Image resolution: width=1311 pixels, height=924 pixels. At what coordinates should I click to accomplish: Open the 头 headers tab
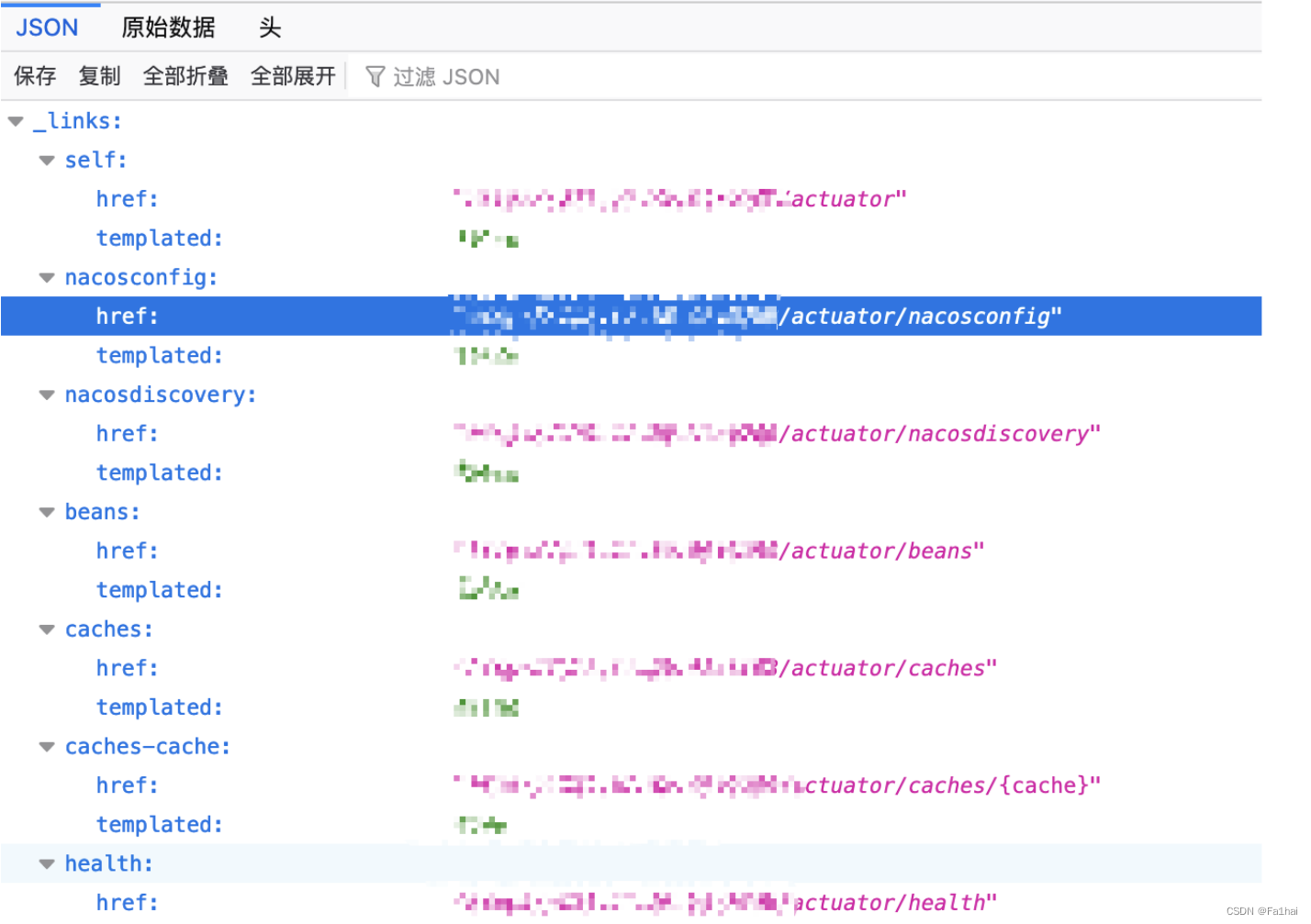tap(269, 28)
